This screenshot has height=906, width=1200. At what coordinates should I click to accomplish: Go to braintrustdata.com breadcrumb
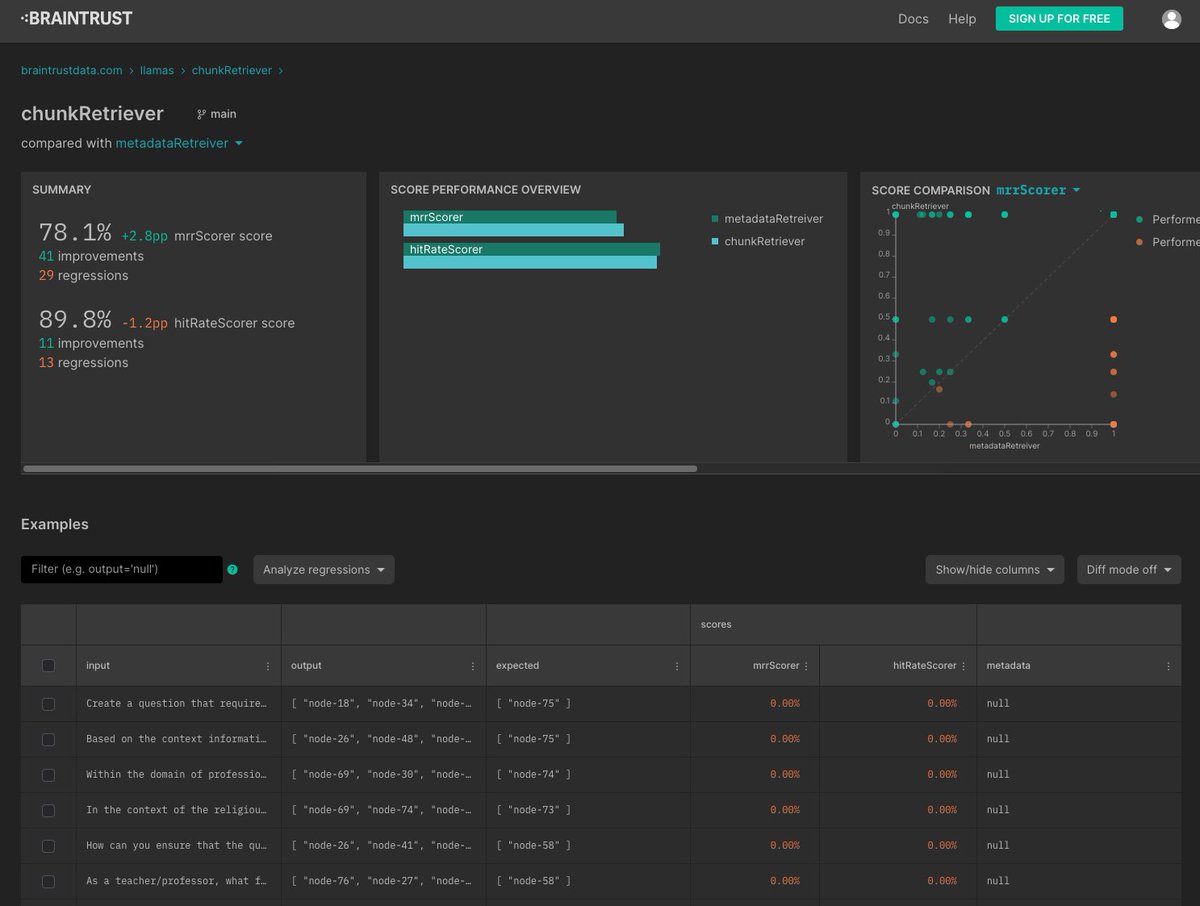(72, 71)
